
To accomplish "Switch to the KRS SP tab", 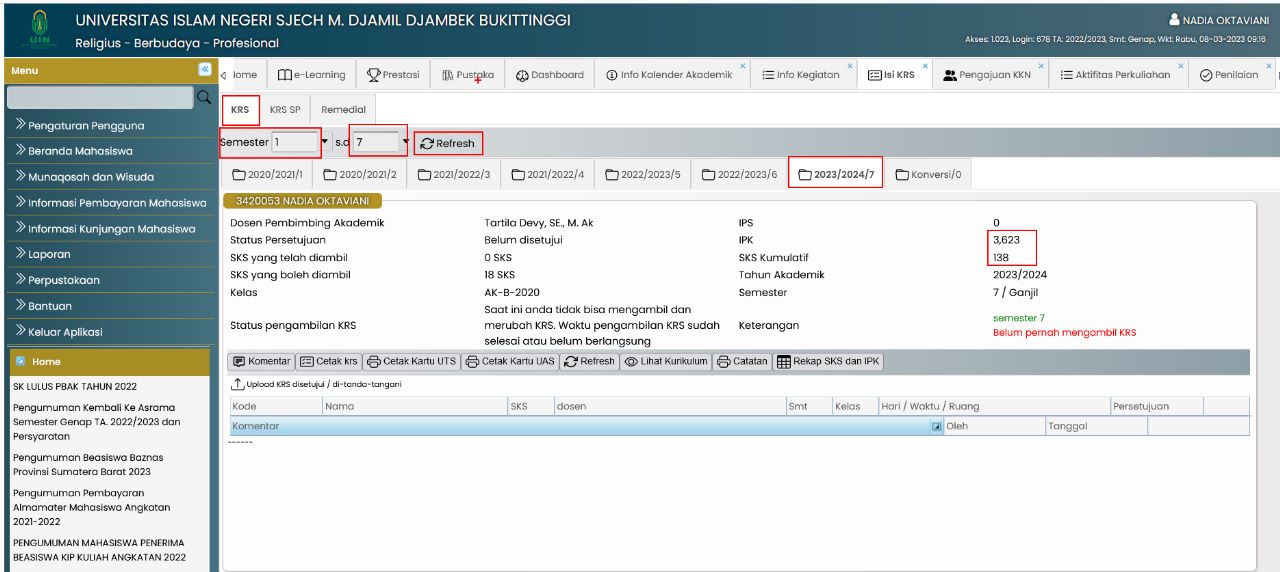I will click(x=285, y=110).
